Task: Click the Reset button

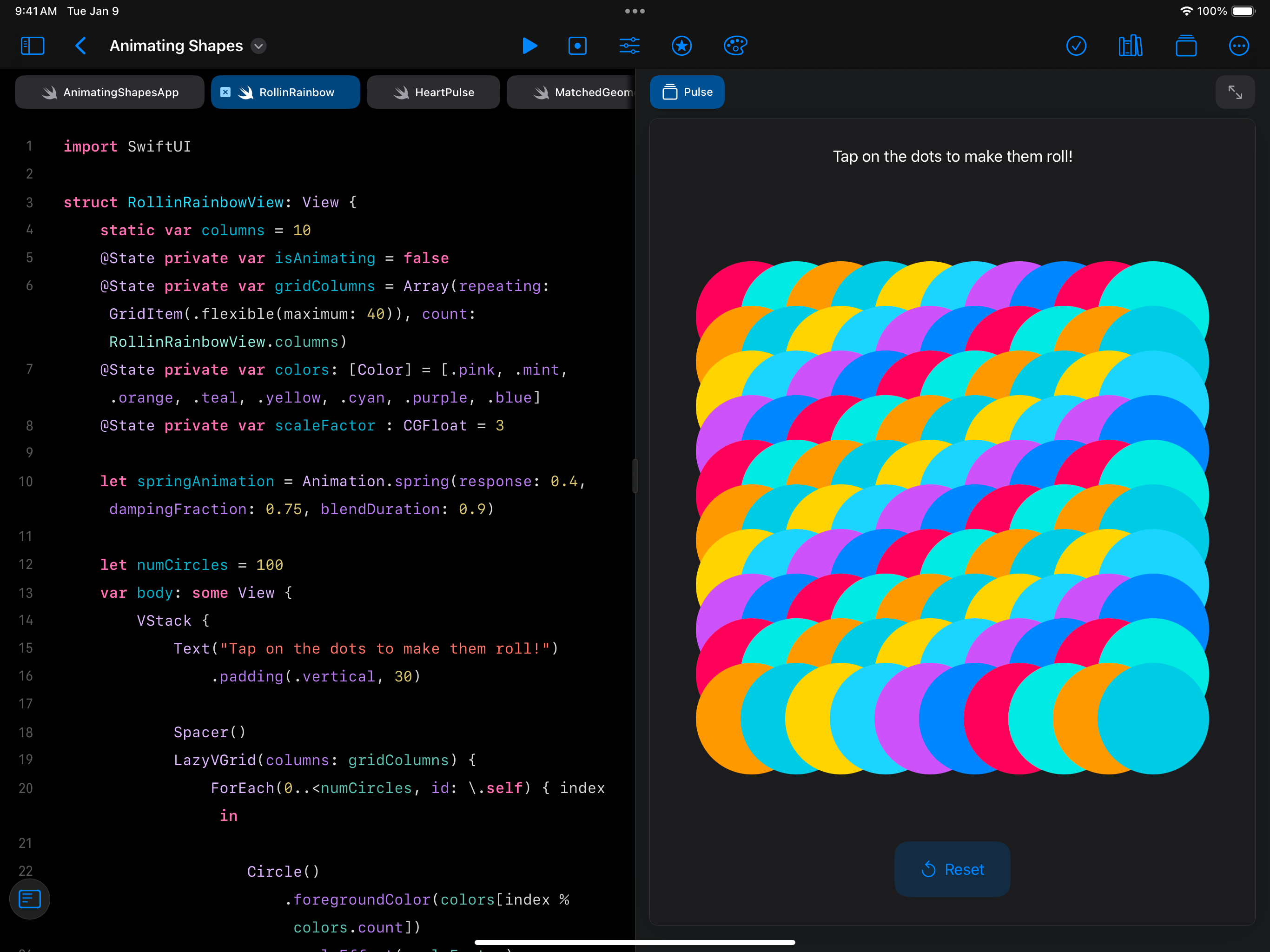Action: (x=952, y=869)
